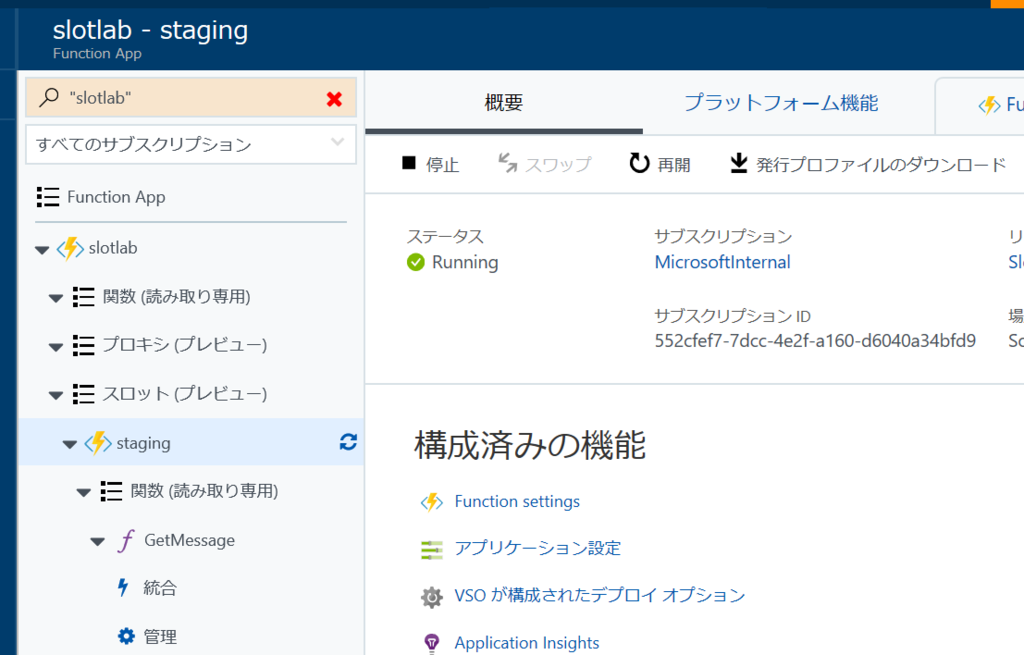Select the slotlab tree item
Screen dimensions: 1024x655
(x=113, y=248)
